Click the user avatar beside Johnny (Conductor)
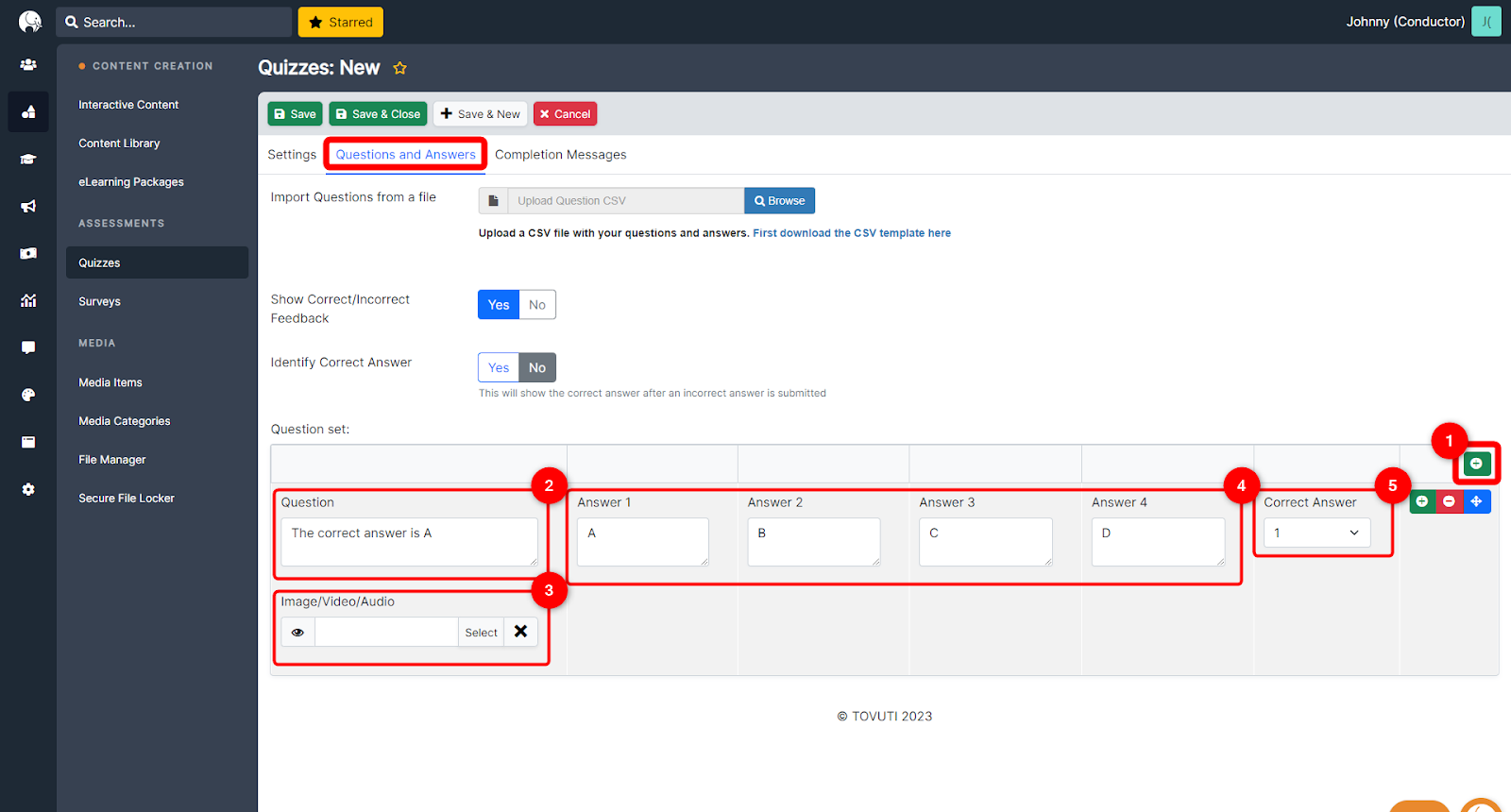This screenshot has width=1511, height=812. (x=1486, y=22)
